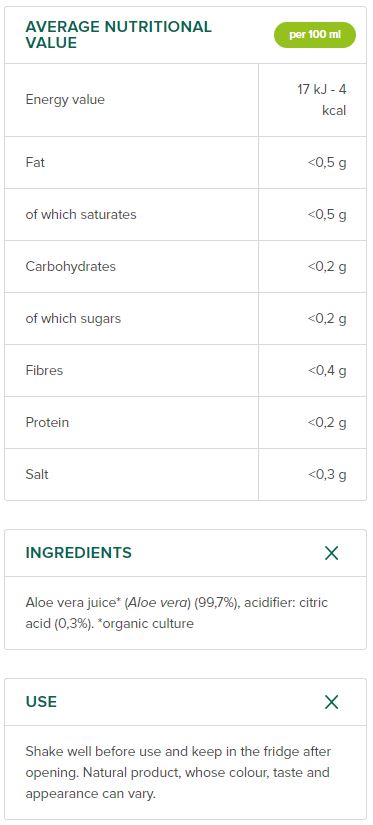This screenshot has width=373, height=825.
Task: Collapse the Ingredients section with X icon
Action: pos(331,553)
